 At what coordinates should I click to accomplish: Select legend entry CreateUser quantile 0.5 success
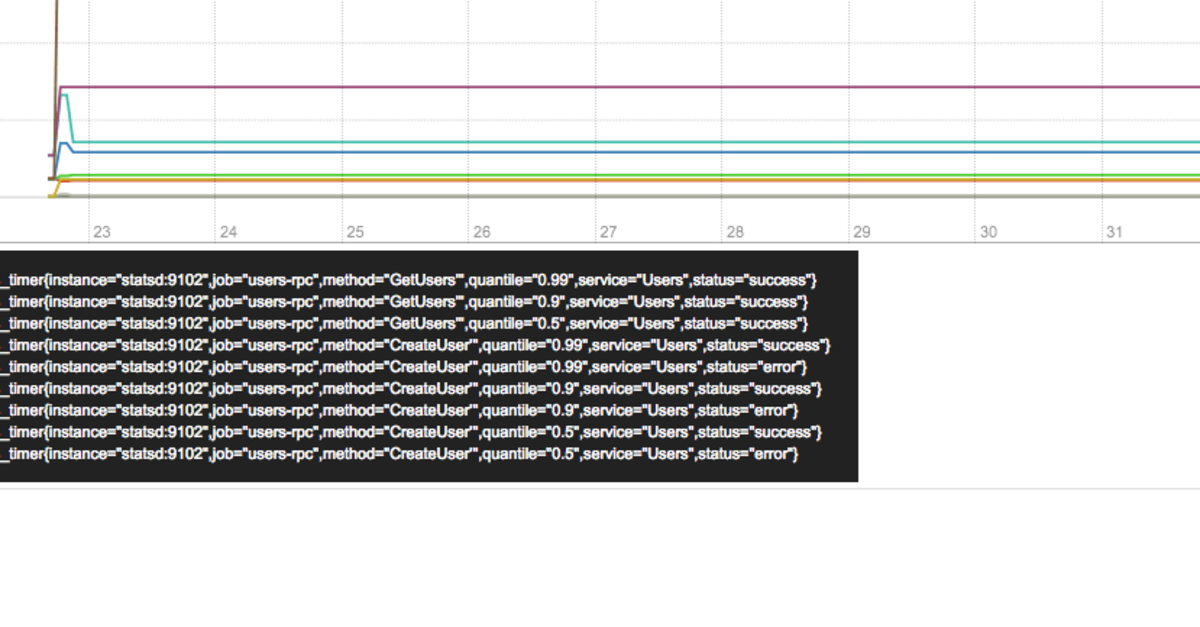[x=411, y=432]
